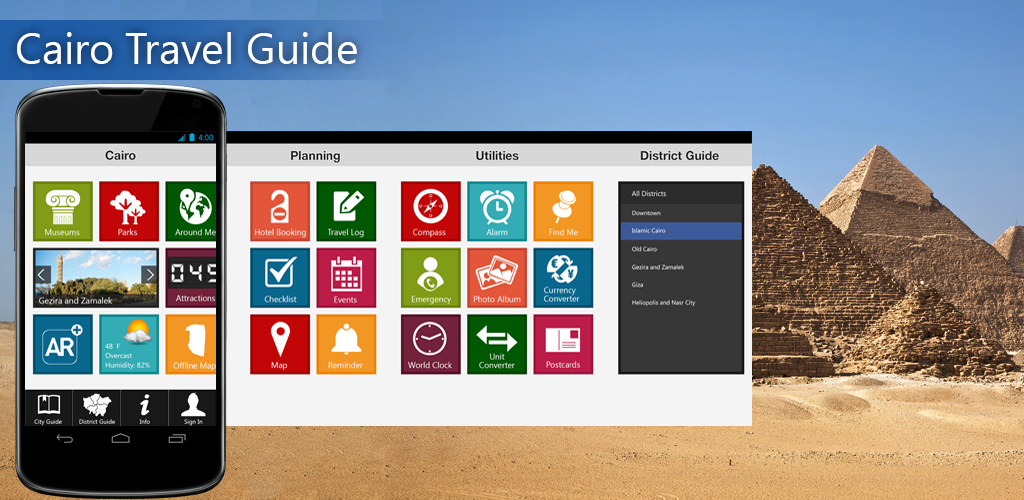Select All Districts in district list
Viewport: 1024px width, 500px height.
pos(680,194)
